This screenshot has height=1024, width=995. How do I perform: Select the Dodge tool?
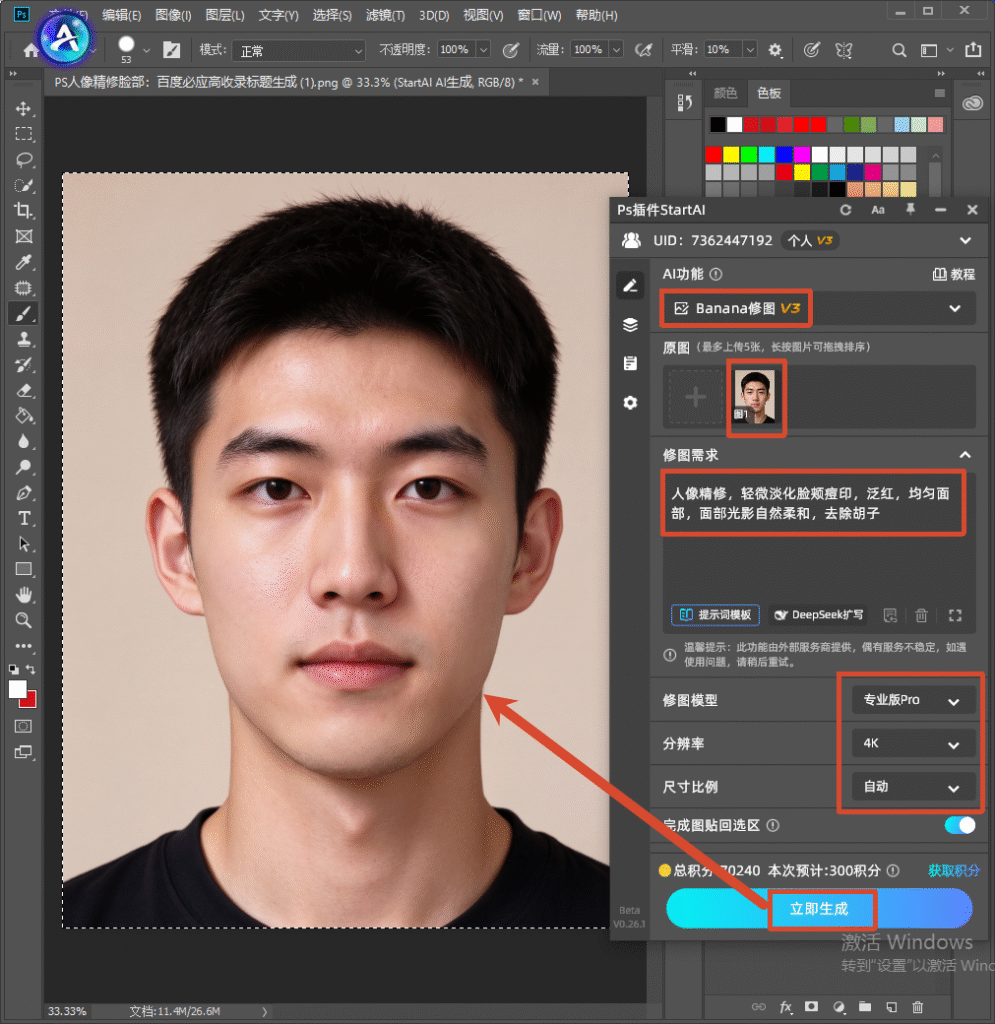coord(24,467)
